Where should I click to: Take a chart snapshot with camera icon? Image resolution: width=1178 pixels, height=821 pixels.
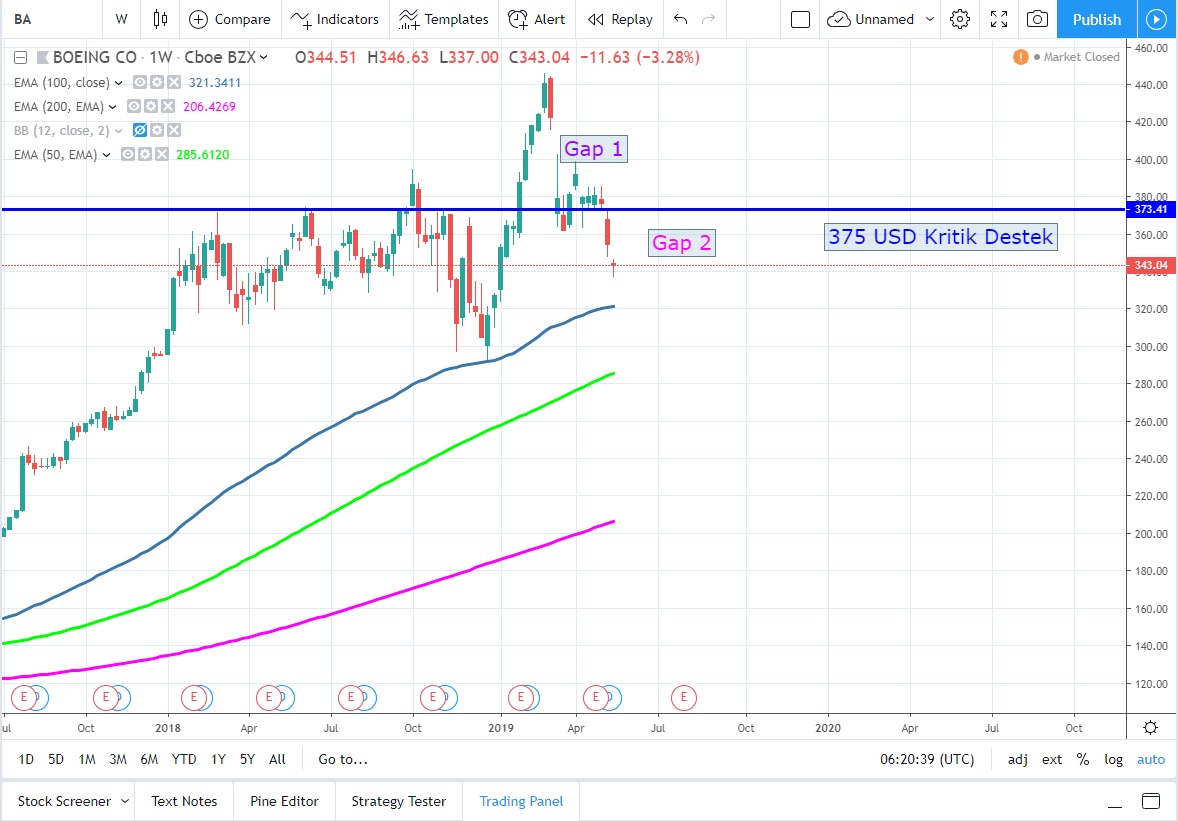(x=1037, y=20)
